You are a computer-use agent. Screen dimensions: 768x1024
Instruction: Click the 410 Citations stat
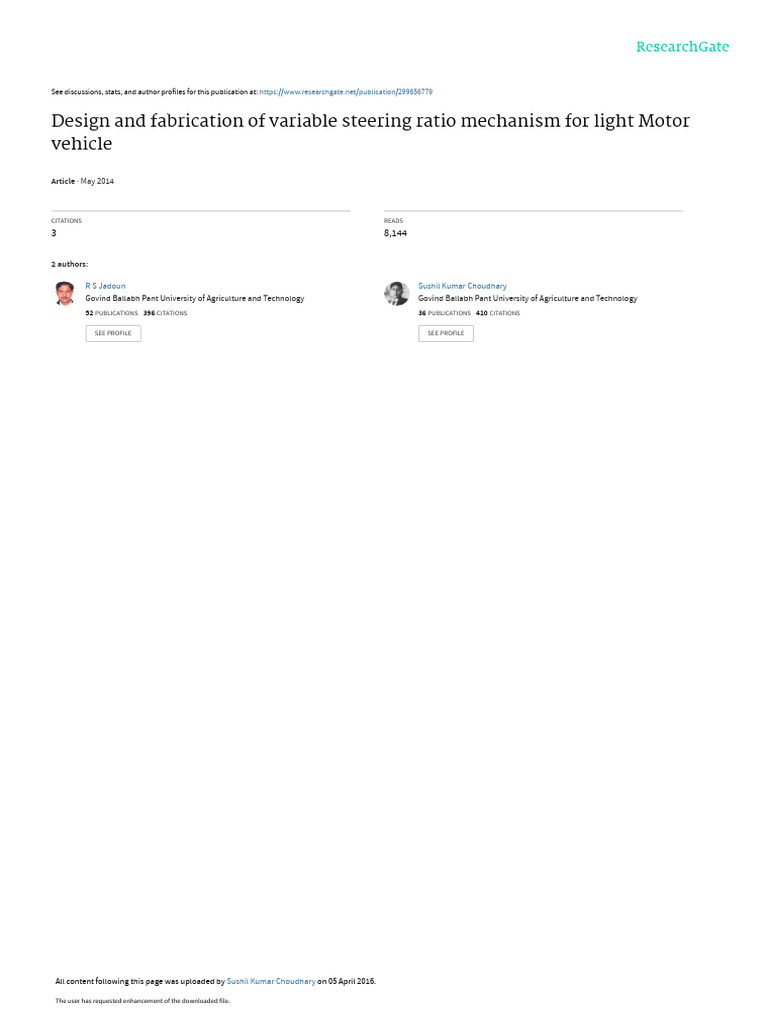tap(498, 313)
